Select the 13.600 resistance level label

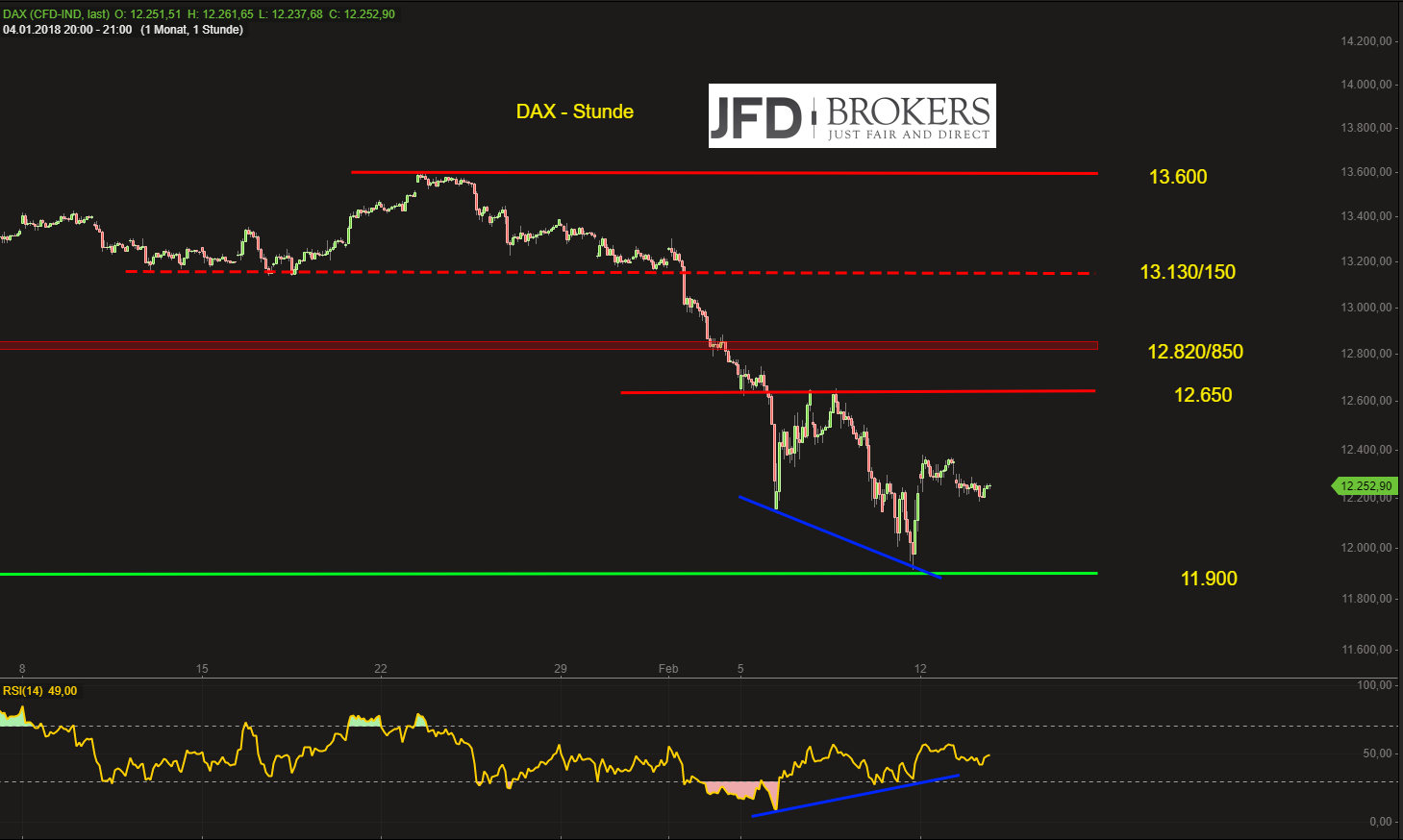(1178, 177)
